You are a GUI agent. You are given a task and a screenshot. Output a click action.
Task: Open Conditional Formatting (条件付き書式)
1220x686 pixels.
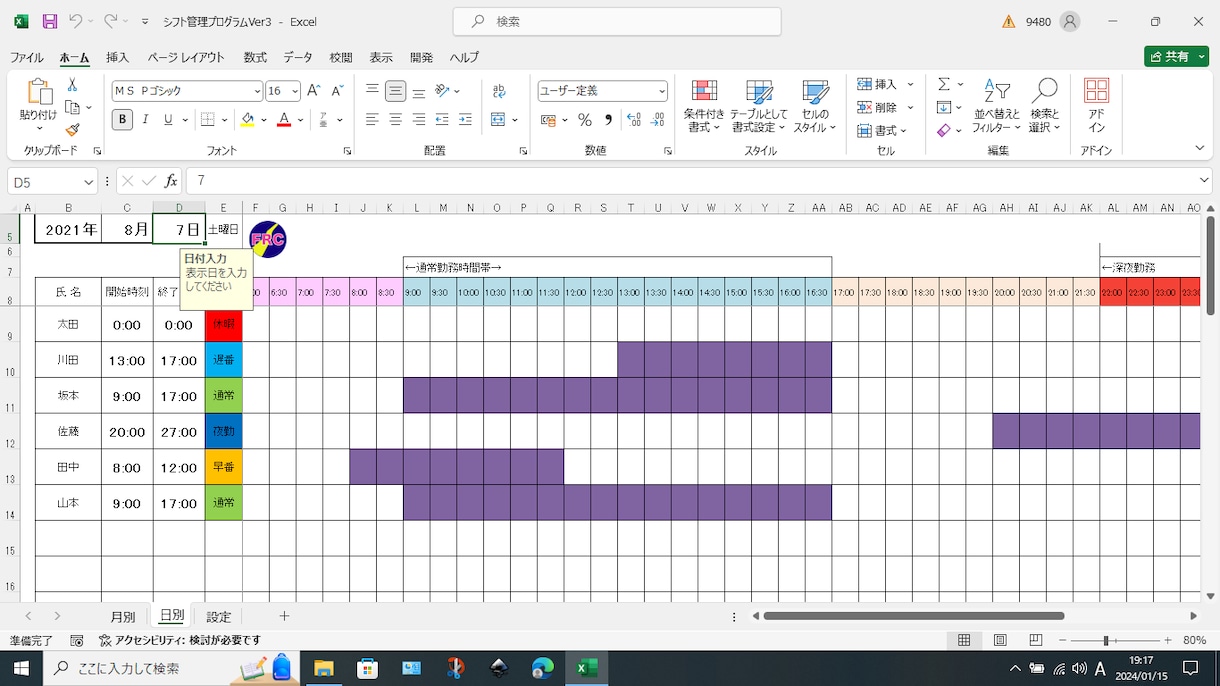(704, 107)
